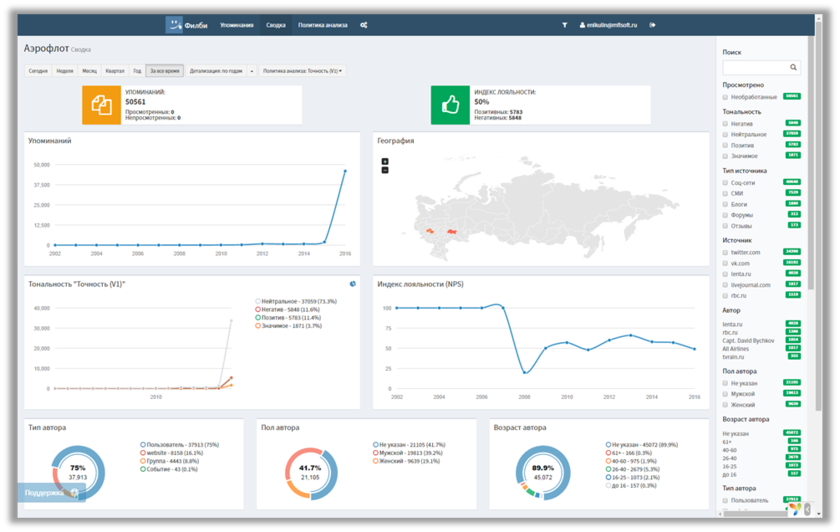Zoom in on the geography map
The image size is (840, 532).
pyautogui.click(x=385, y=161)
